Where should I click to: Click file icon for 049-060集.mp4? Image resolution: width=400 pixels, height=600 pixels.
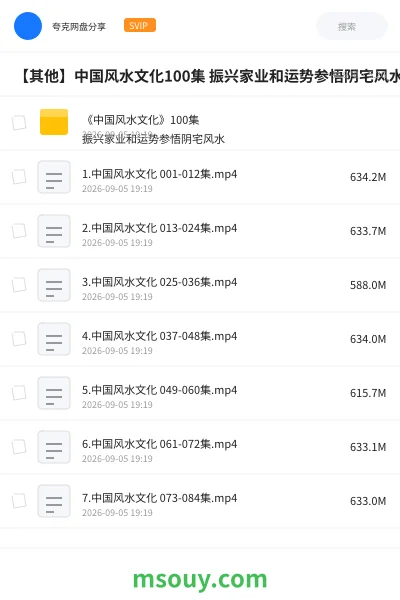(x=54, y=393)
